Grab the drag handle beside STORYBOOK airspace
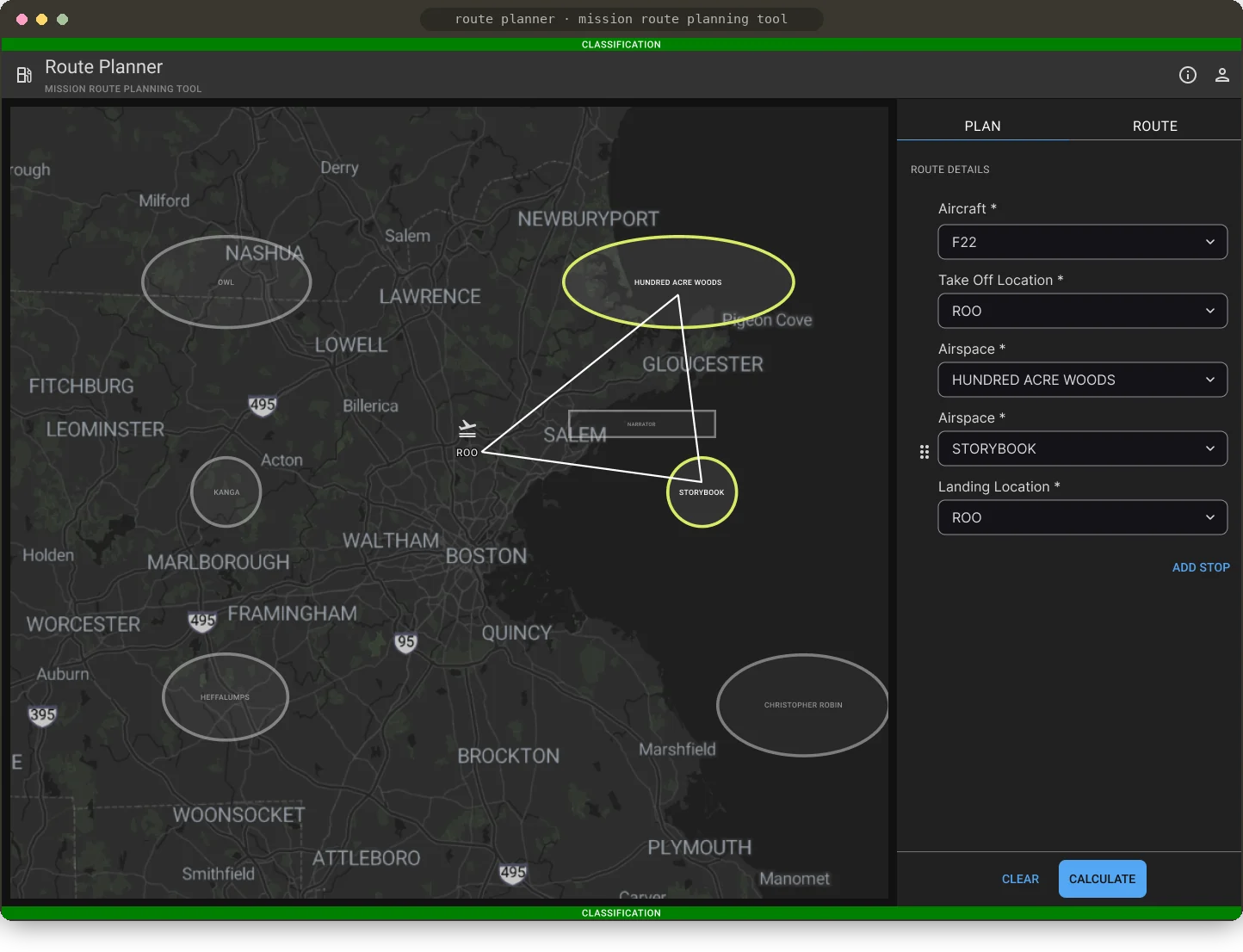 pyautogui.click(x=925, y=452)
